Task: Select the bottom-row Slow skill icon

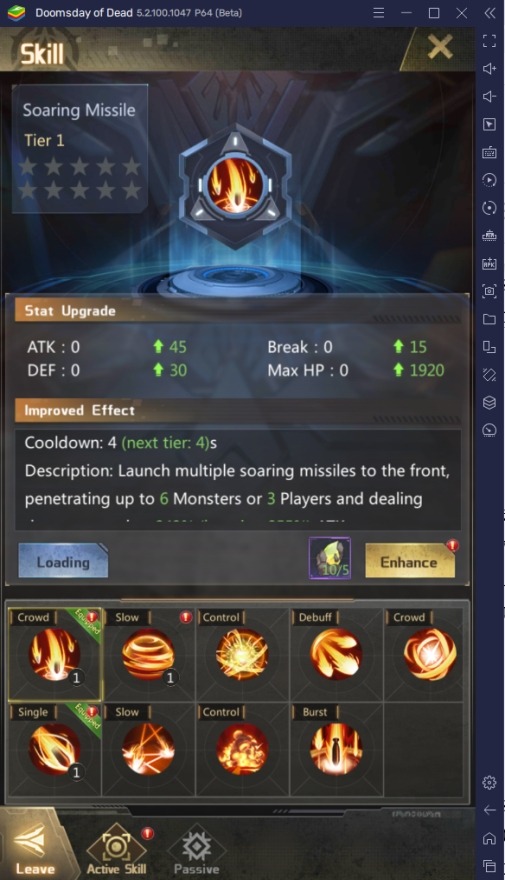Action: [148, 749]
